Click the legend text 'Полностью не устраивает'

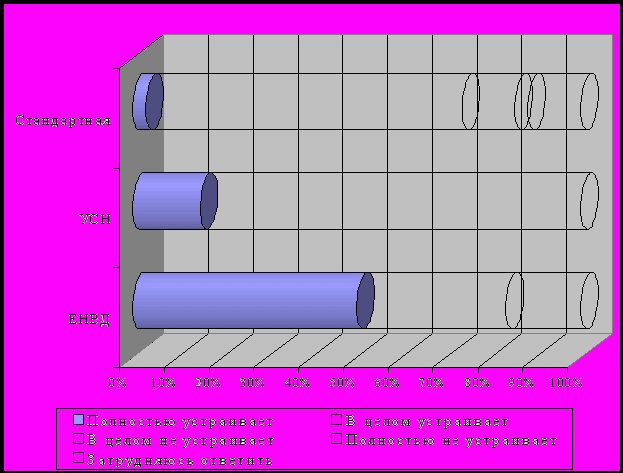tap(451, 440)
